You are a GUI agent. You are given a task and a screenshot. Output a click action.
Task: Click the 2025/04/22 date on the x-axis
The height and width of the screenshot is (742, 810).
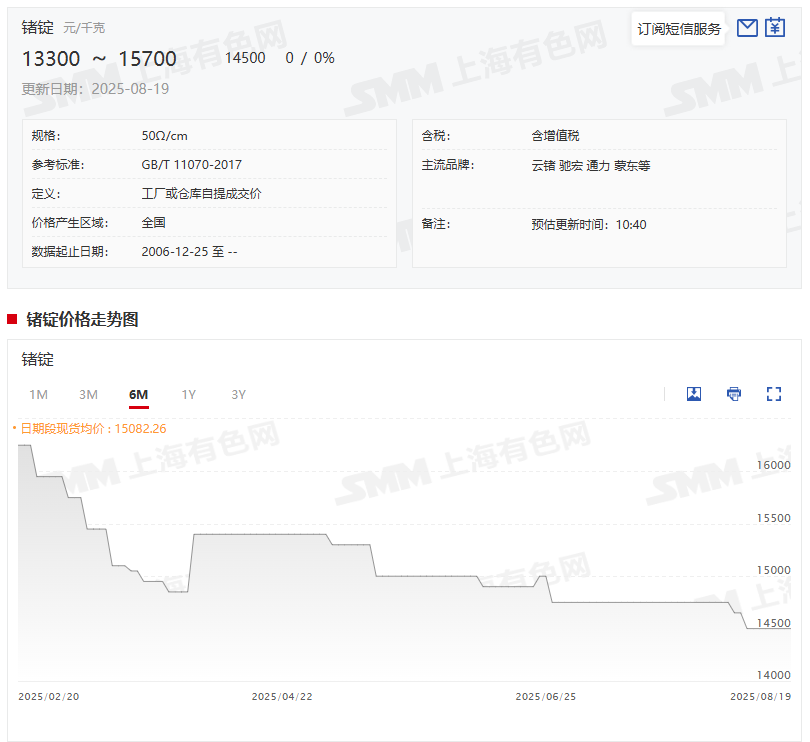[282, 696]
